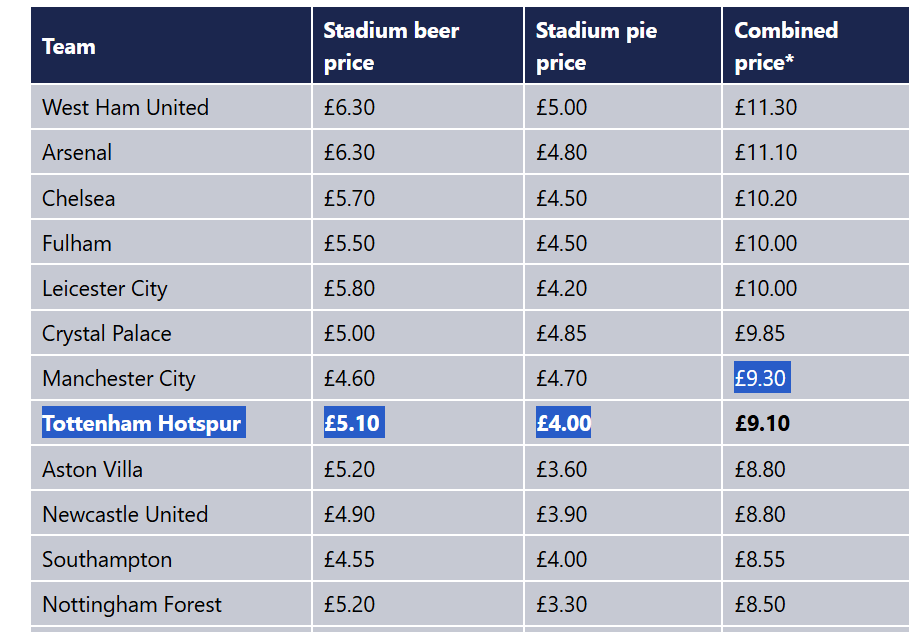Click Chelsea's pie price £4.50
This screenshot has width=909, height=632.
click(562, 198)
